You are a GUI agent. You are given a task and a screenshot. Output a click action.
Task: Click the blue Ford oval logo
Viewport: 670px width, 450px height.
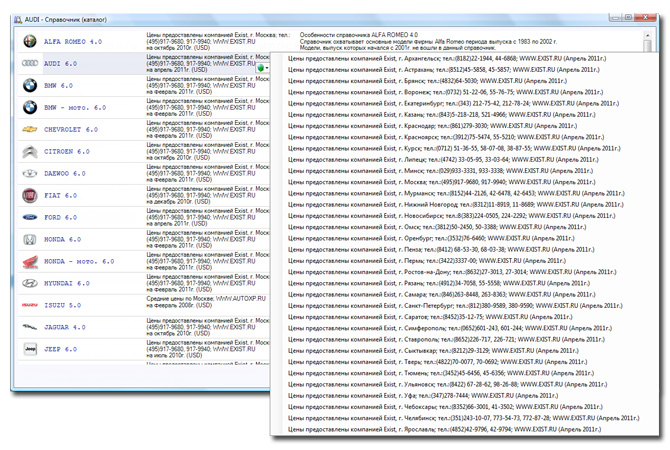29,217
